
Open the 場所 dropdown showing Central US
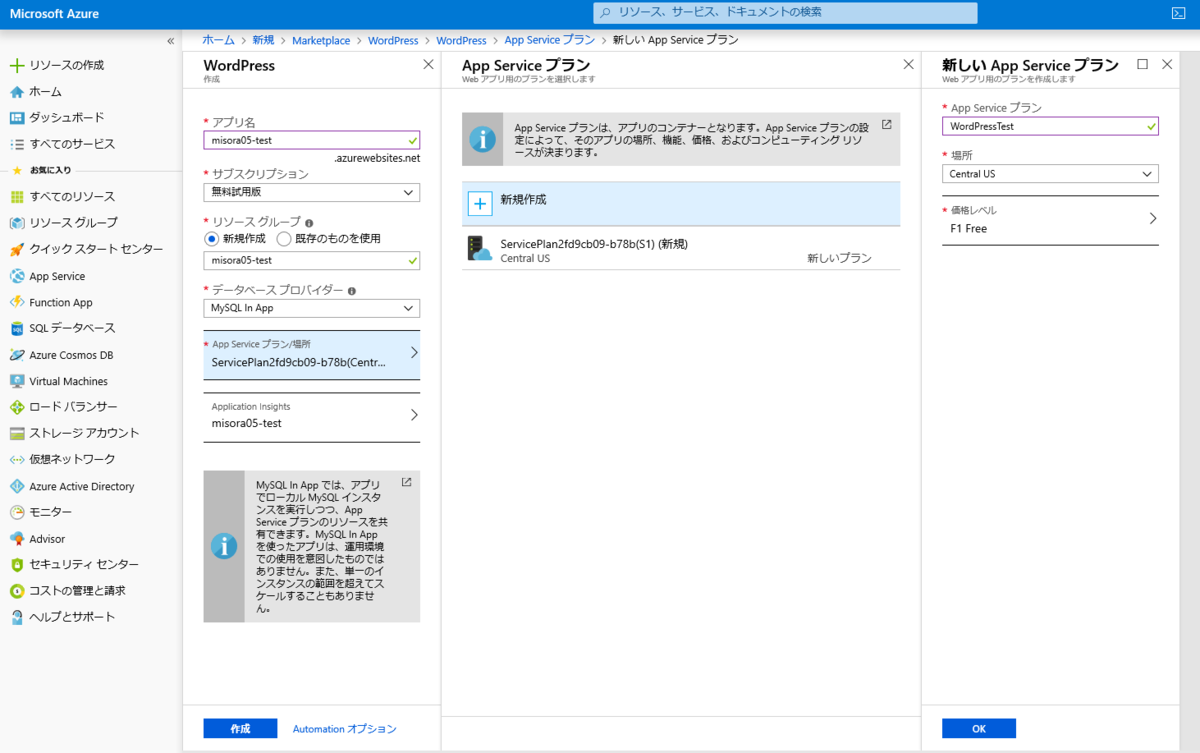coord(1049,173)
